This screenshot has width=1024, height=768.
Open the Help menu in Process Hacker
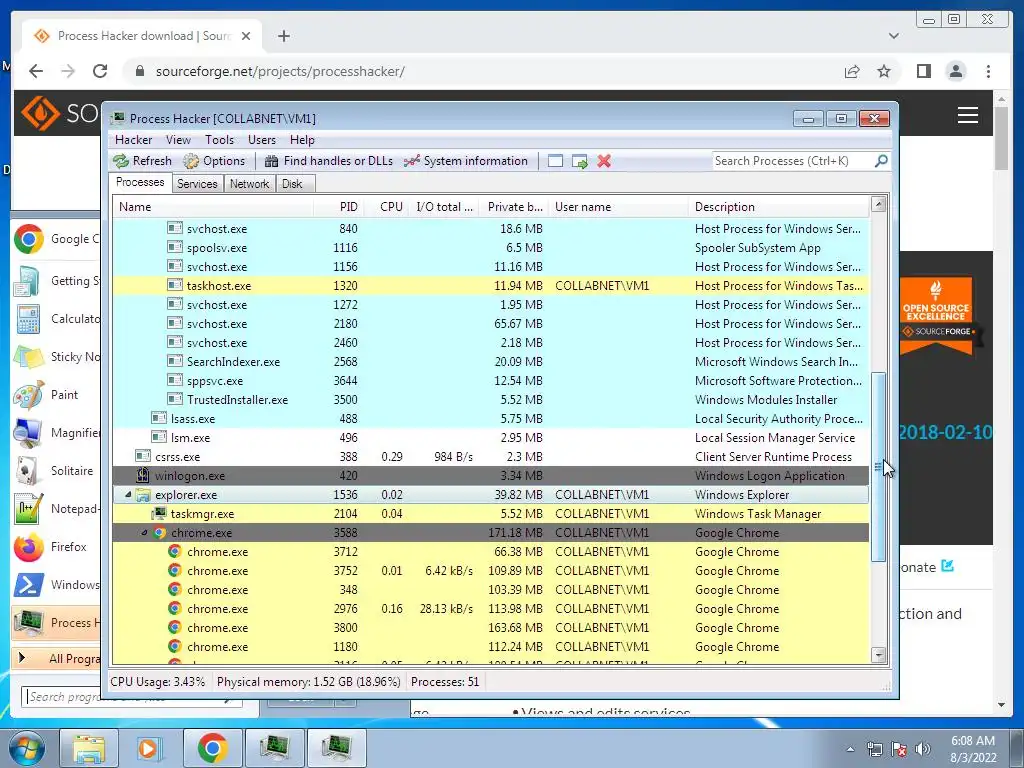pos(302,140)
